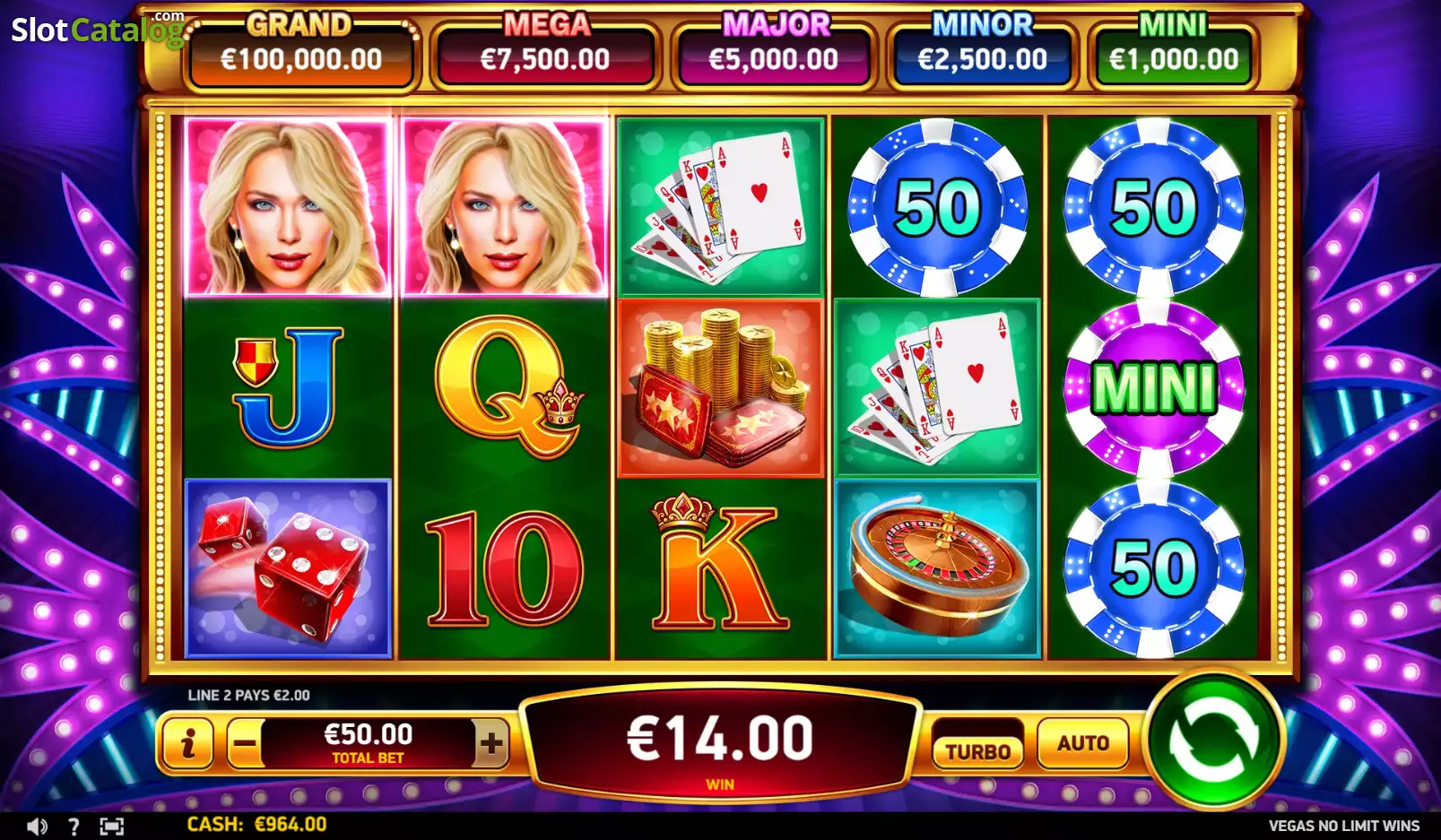Screen dimensions: 1441x840
Task: Click the MINI €1,000.00 jackpot panel
Action: 1174,51
